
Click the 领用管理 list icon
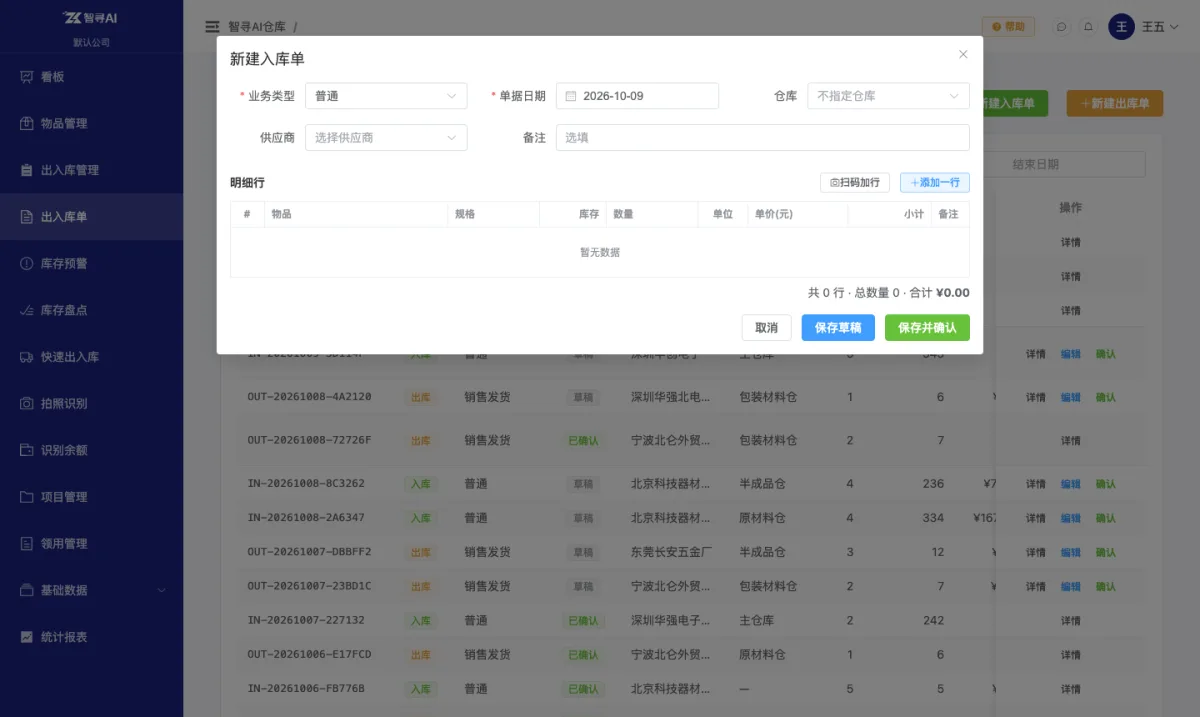(27, 544)
